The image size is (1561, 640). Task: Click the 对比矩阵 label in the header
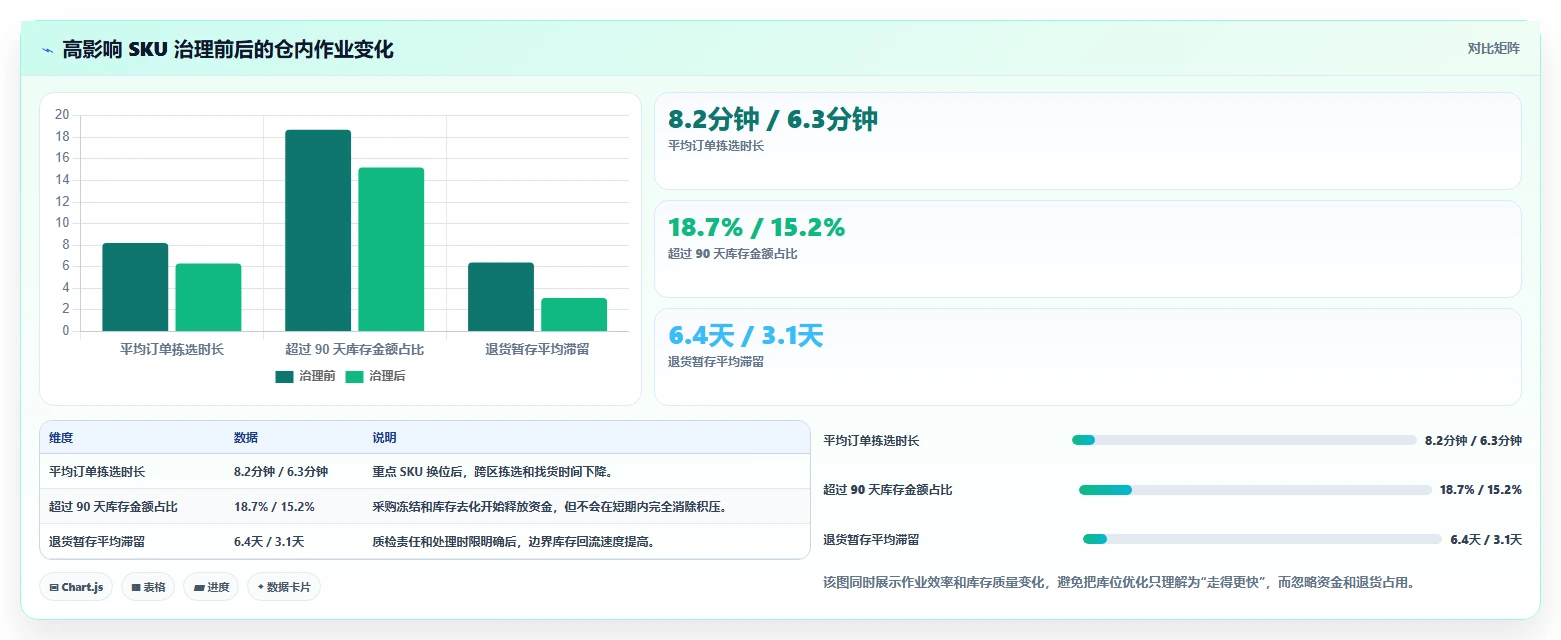[1493, 49]
